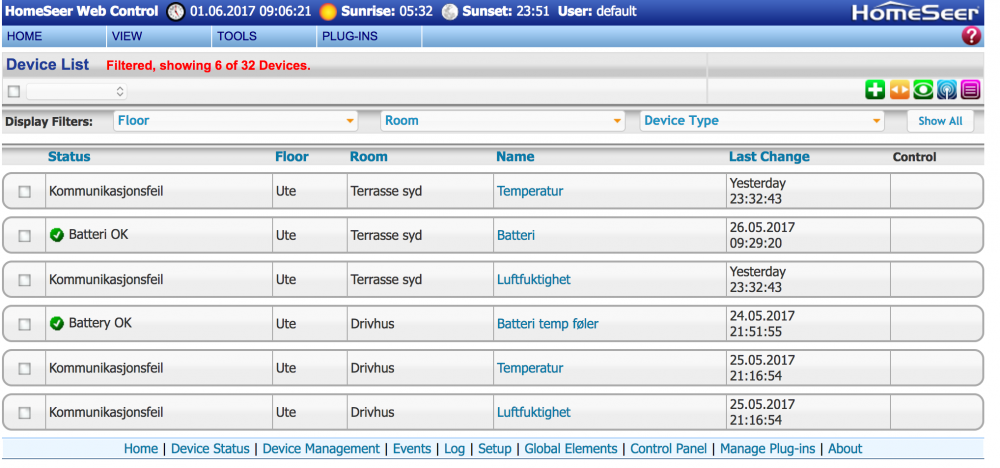Follow the Device Management footer link
The image size is (1000, 468).
pos(321,449)
